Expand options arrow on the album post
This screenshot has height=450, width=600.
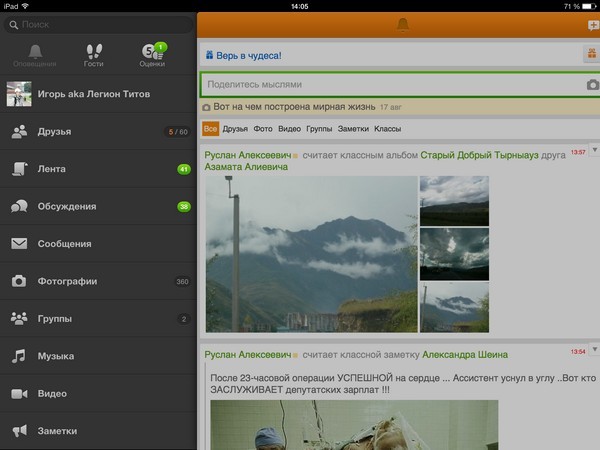pyautogui.click(x=594, y=151)
